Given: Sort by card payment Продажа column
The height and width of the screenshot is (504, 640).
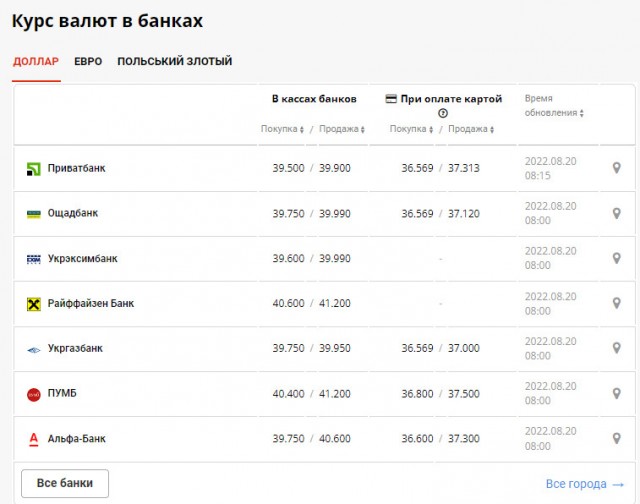Looking at the screenshot, I should 471,129.
